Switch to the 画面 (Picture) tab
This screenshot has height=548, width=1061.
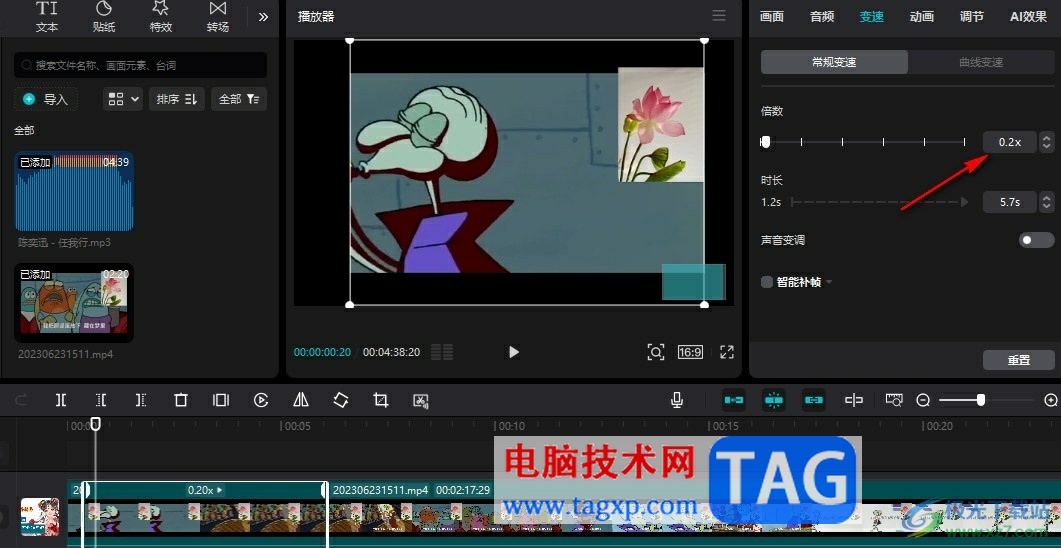(x=772, y=17)
